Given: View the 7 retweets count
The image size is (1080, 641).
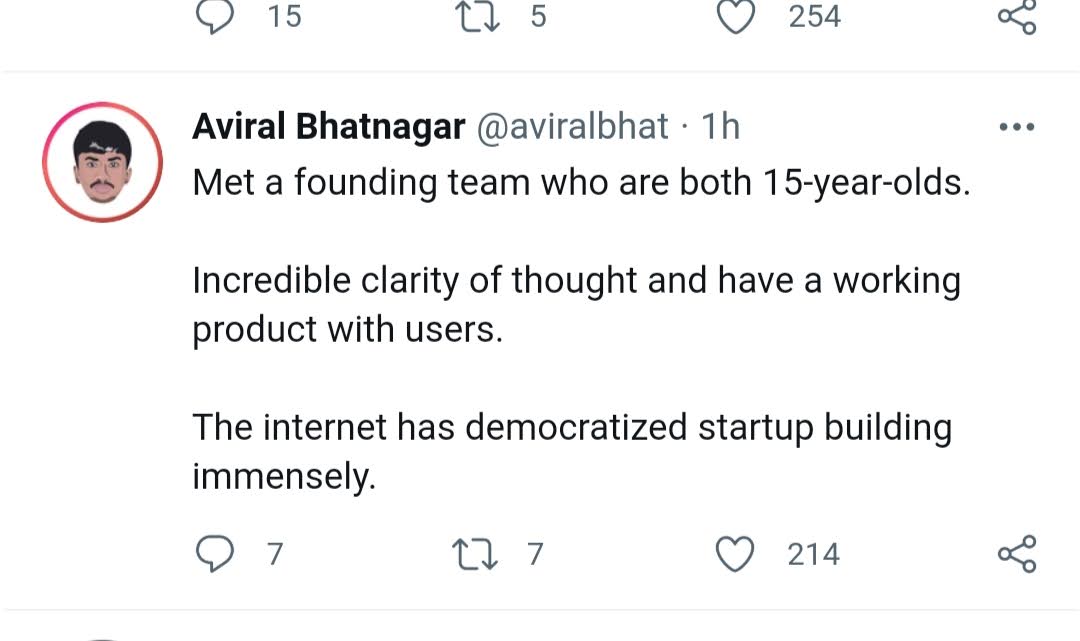Looking at the screenshot, I should tap(536, 554).
